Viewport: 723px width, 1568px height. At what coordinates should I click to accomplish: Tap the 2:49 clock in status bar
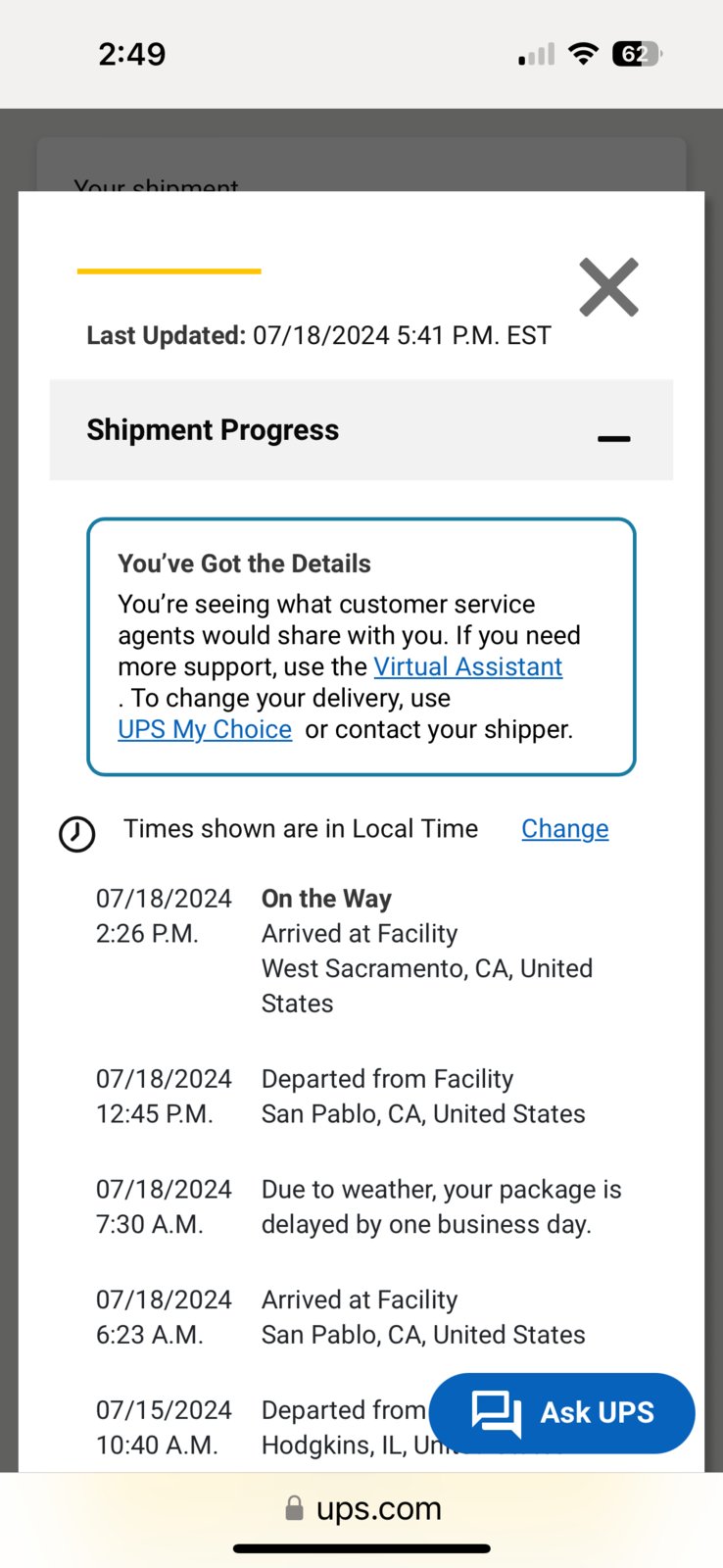click(132, 54)
